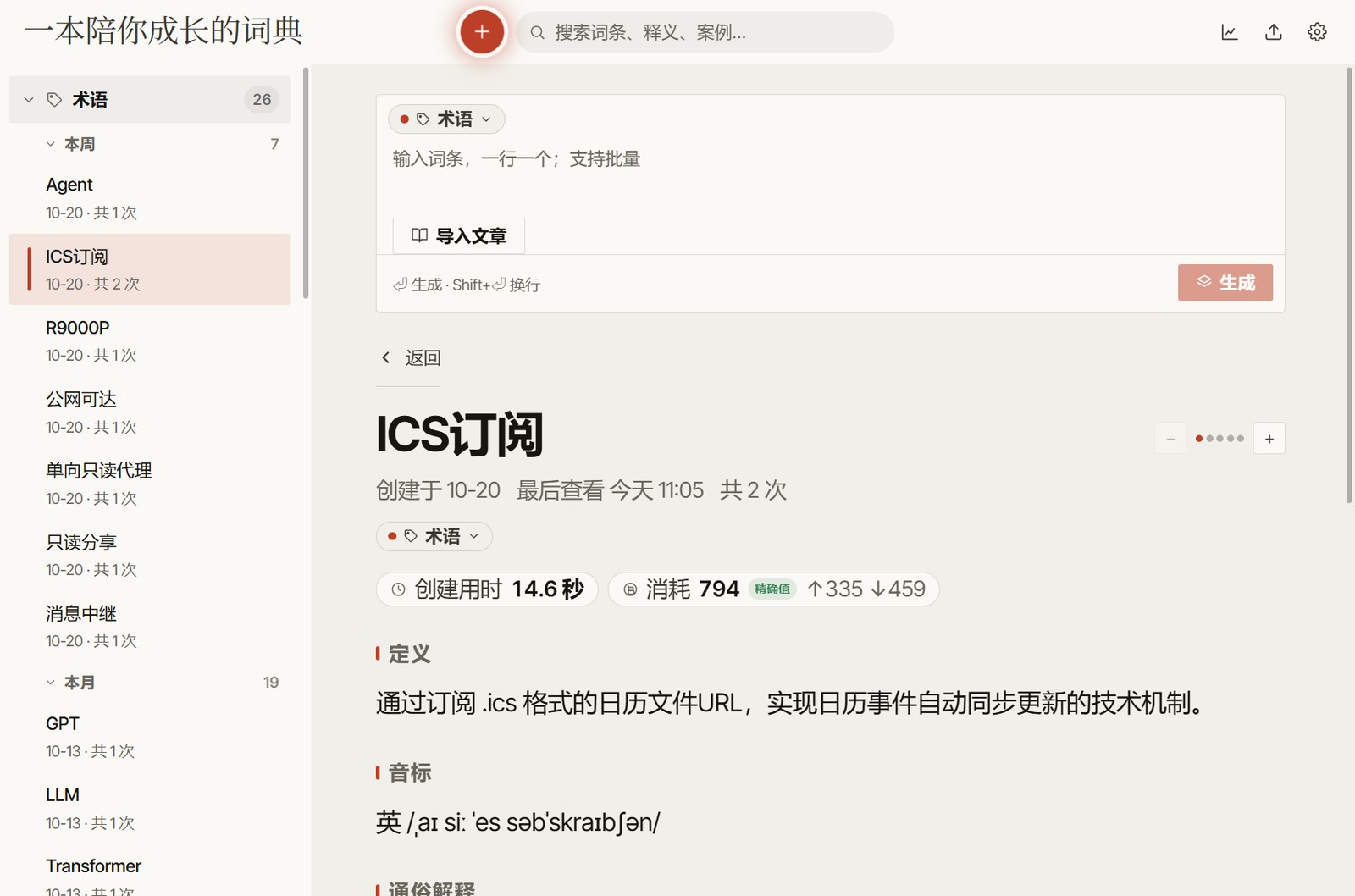Focus the search entries input field

tap(705, 32)
